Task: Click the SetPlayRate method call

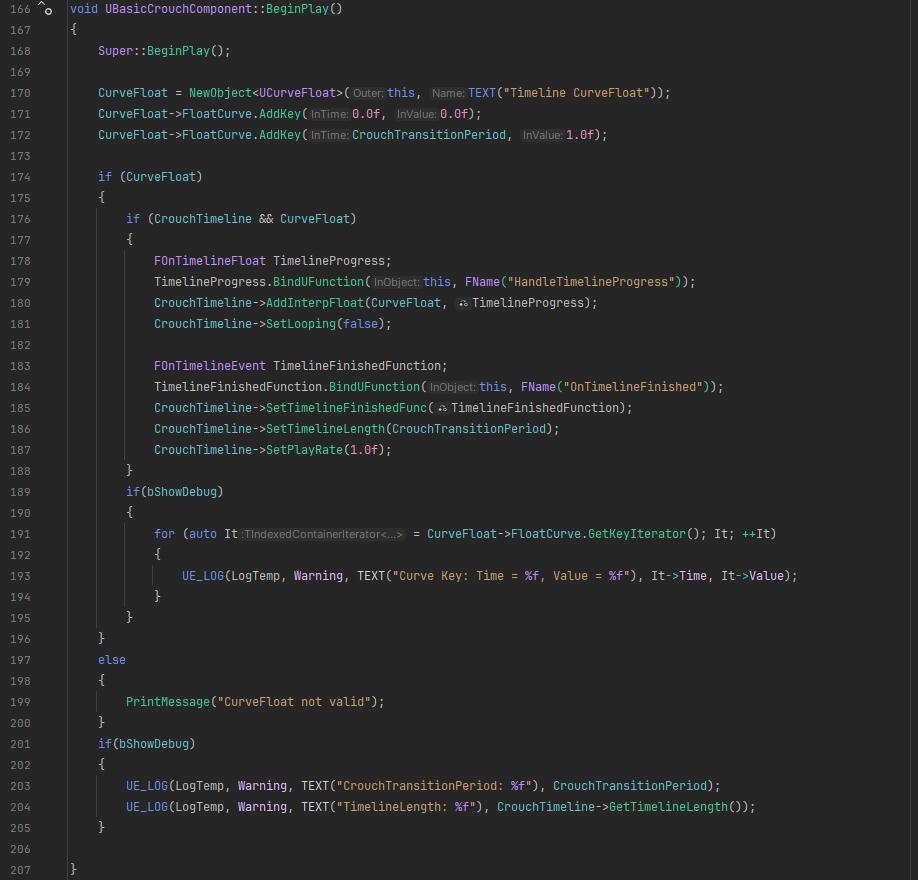Action: click(304, 450)
